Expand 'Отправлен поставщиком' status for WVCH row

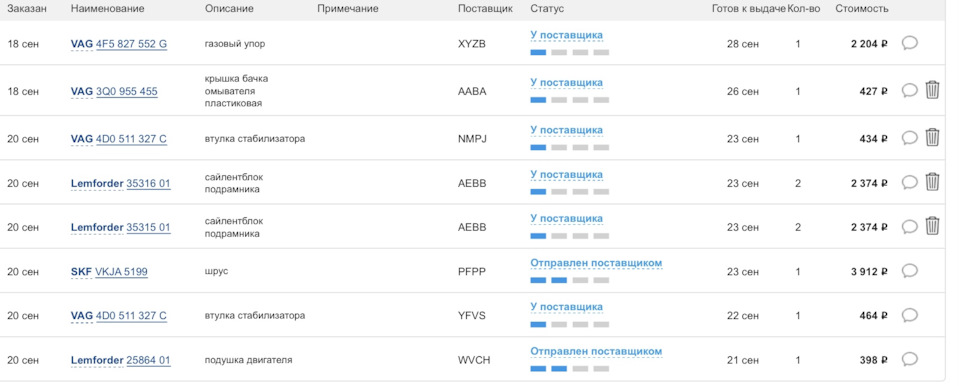click(x=596, y=352)
